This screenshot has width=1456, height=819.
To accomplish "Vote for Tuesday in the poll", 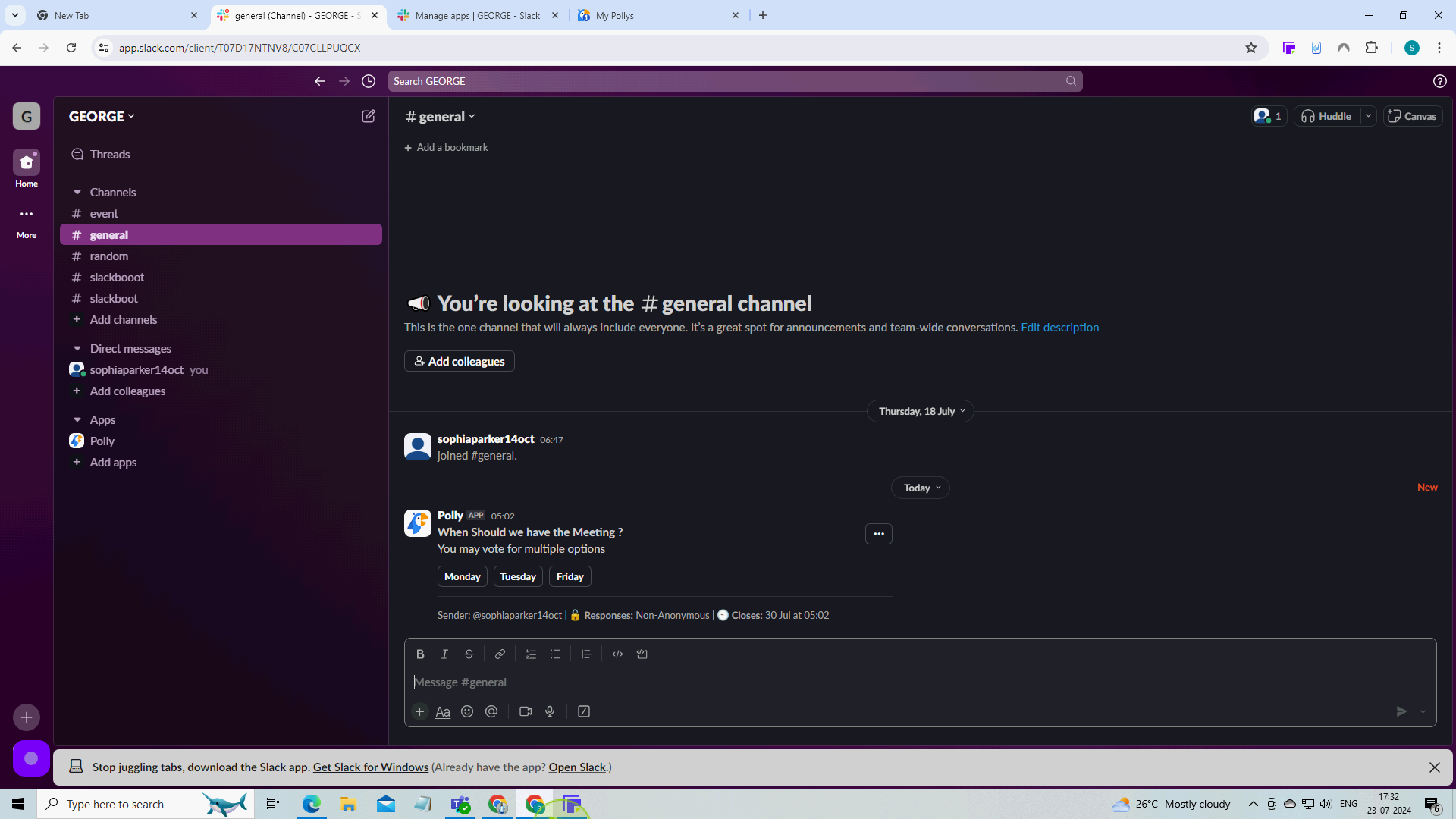I will point(518,576).
